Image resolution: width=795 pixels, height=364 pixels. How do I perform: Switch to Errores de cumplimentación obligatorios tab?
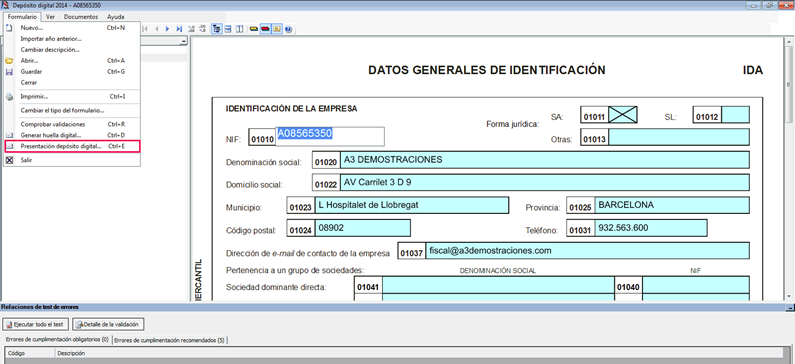point(57,340)
